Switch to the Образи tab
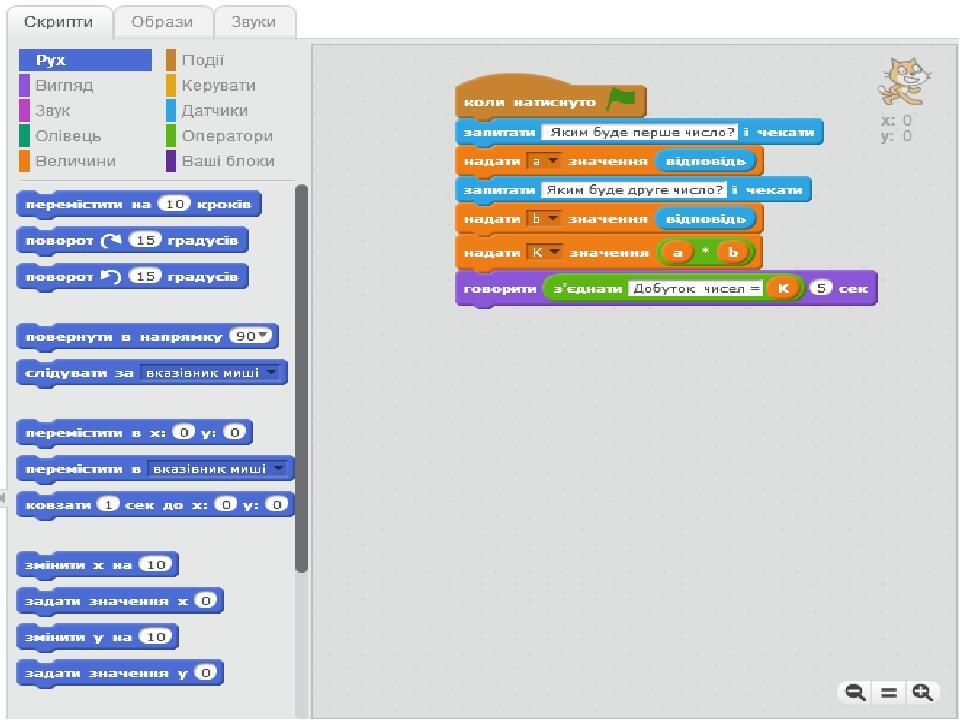This screenshot has height=720, width=960. [x=162, y=22]
